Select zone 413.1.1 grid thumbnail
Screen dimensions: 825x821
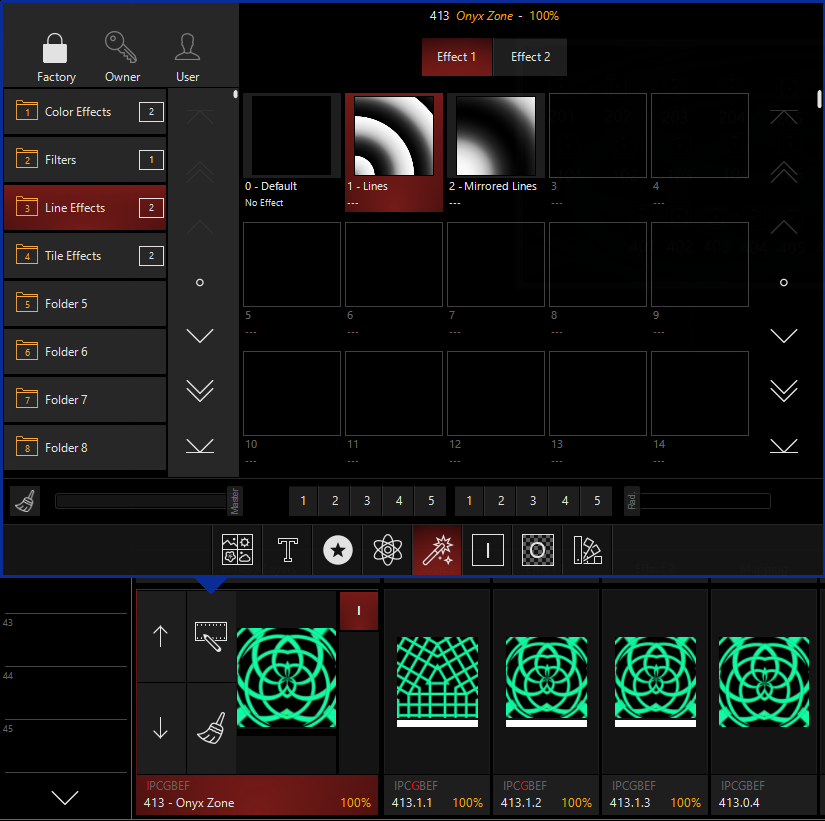(437, 682)
